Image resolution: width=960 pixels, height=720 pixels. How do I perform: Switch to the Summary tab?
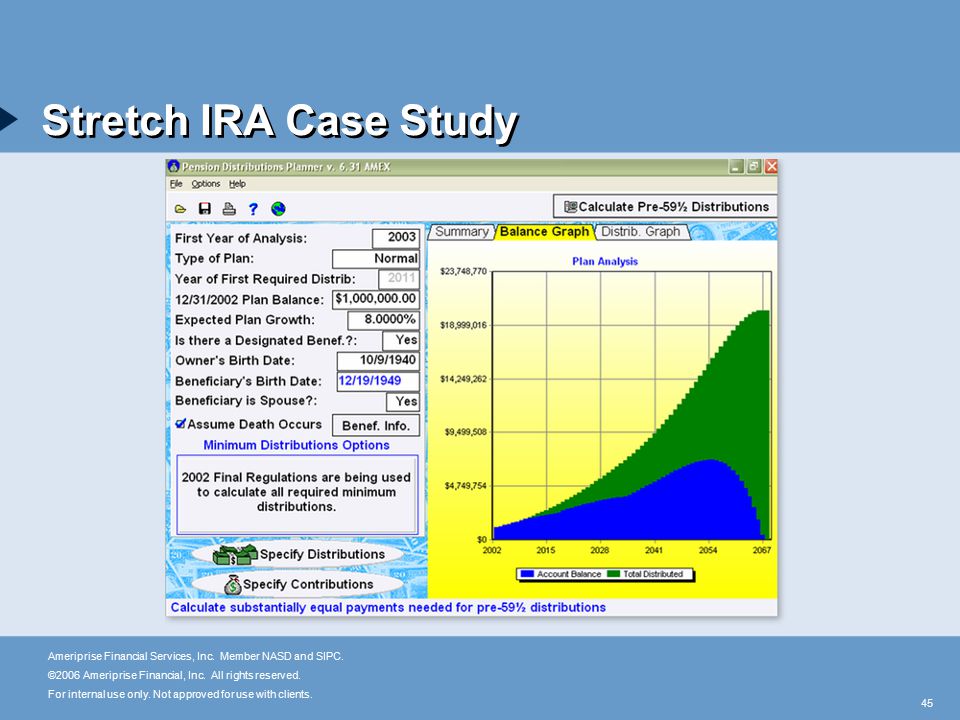pos(461,232)
